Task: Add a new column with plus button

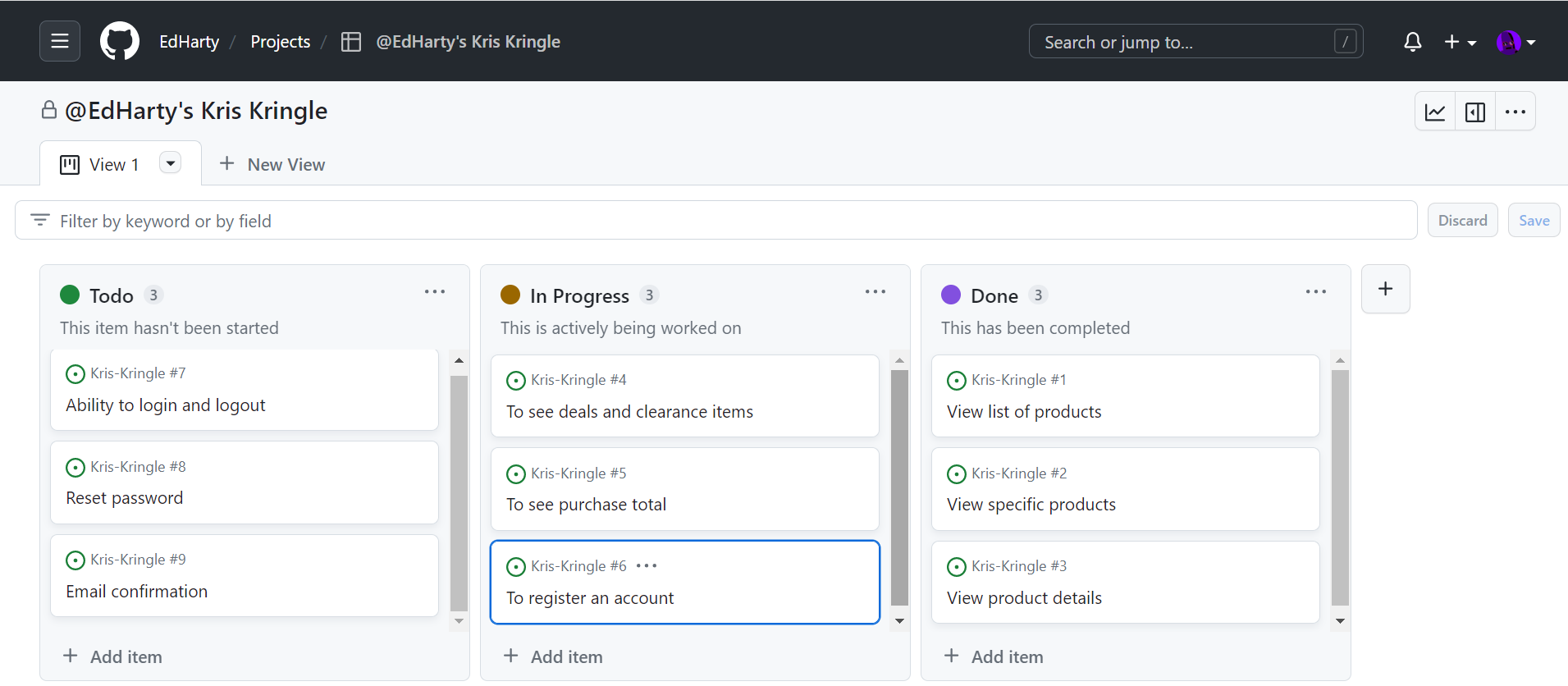Action: pyautogui.click(x=1385, y=289)
